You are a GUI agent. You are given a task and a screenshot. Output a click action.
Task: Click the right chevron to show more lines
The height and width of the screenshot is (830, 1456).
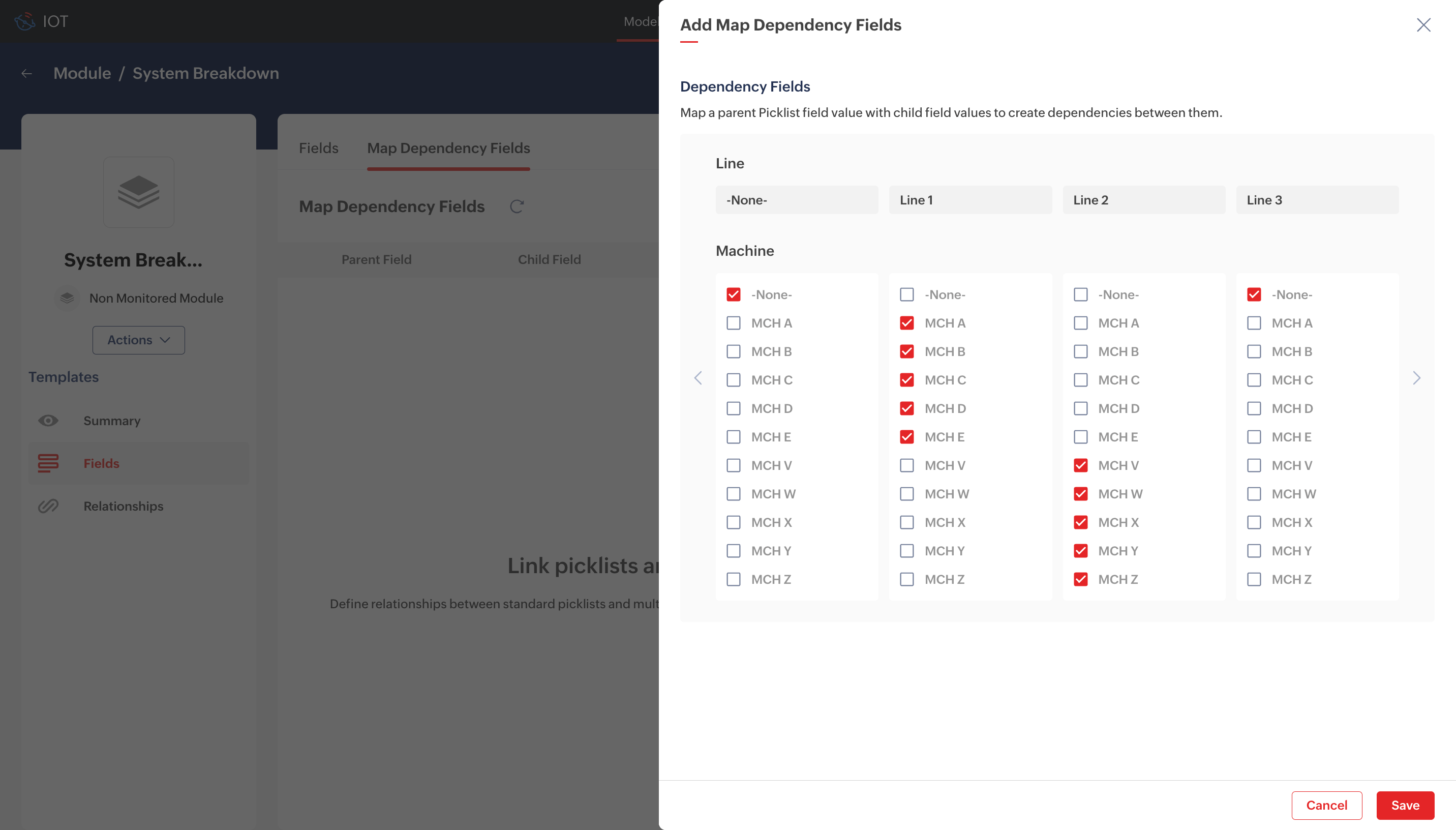point(1416,378)
